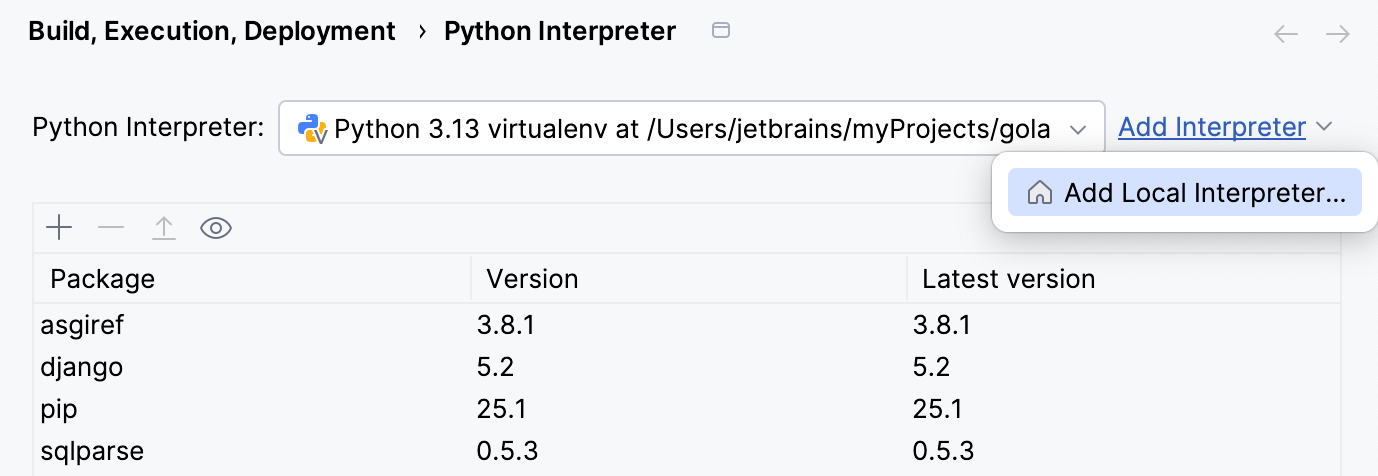
Task: Click the upgrade package arrow icon
Action: click(x=163, y=229)
